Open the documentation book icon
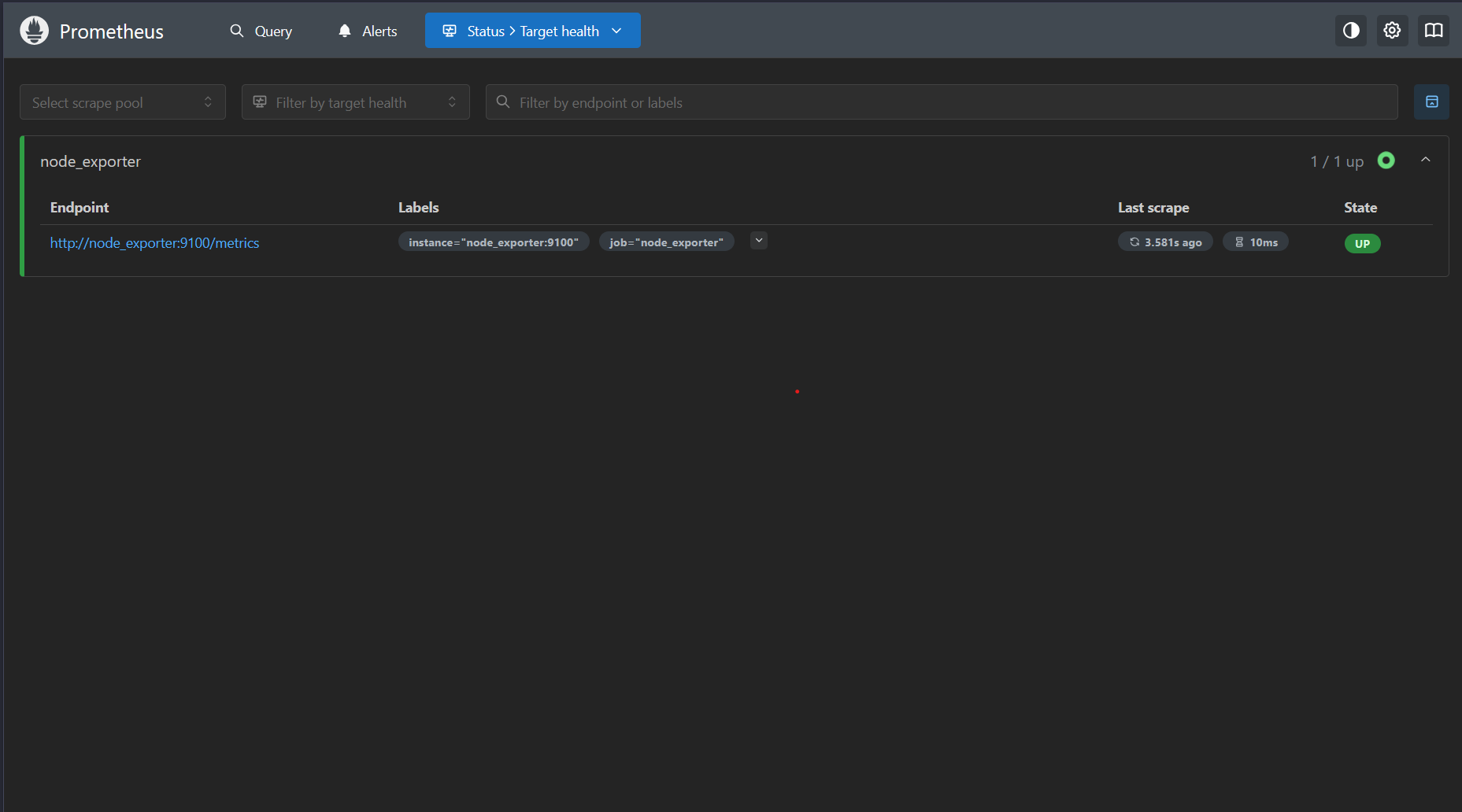This screenshot has height=812, width=1462. (x=1434, y=31)
